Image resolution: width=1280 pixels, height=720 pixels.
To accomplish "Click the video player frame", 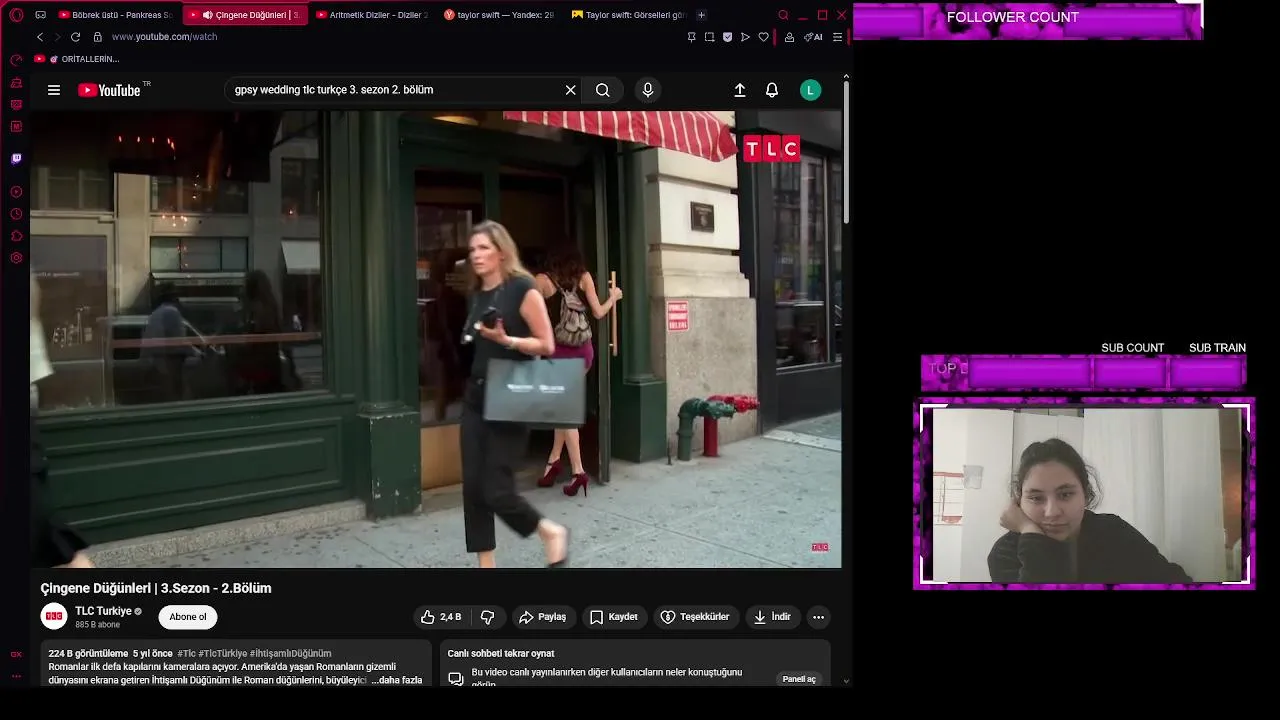I will point(436,339).
